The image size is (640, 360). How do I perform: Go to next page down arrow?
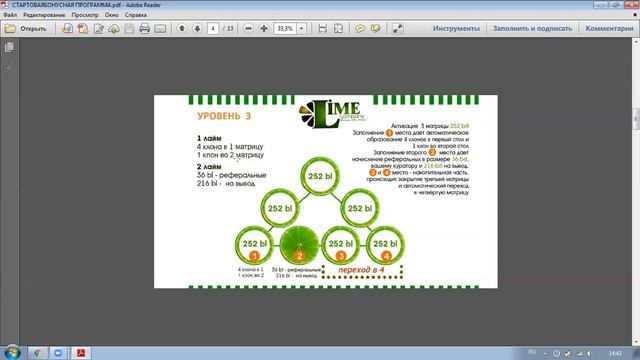pyautogui.click(x=198, y=28)
